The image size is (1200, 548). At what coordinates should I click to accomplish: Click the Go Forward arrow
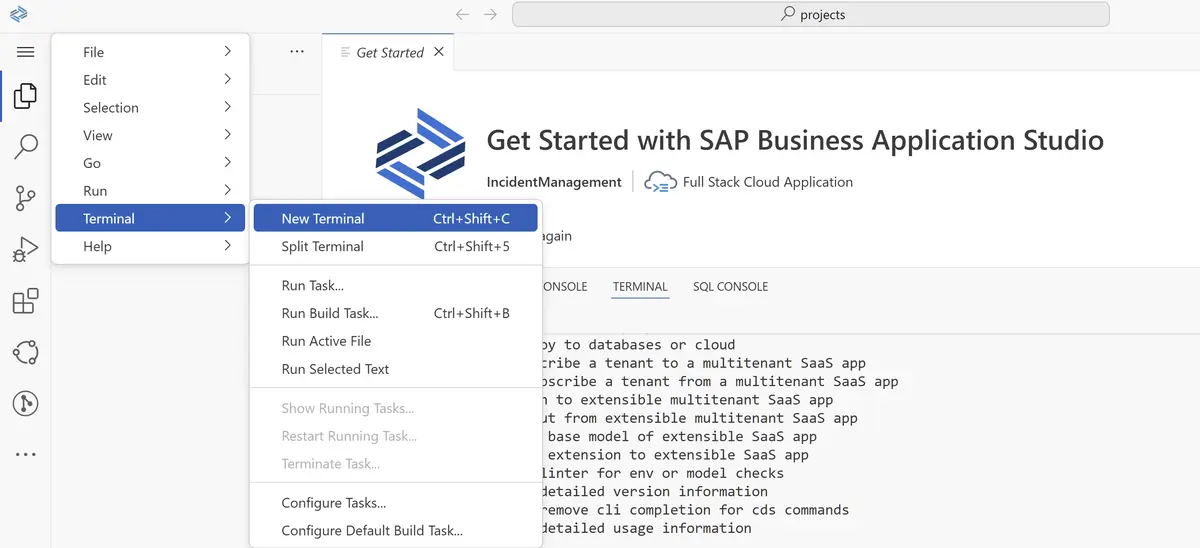tap(490, 14)
